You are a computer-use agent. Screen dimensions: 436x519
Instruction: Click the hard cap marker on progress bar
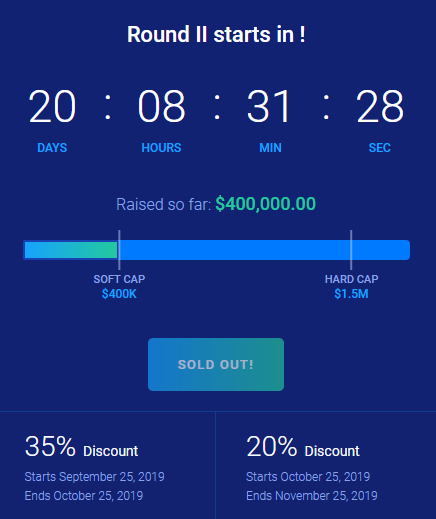[351, 250]
